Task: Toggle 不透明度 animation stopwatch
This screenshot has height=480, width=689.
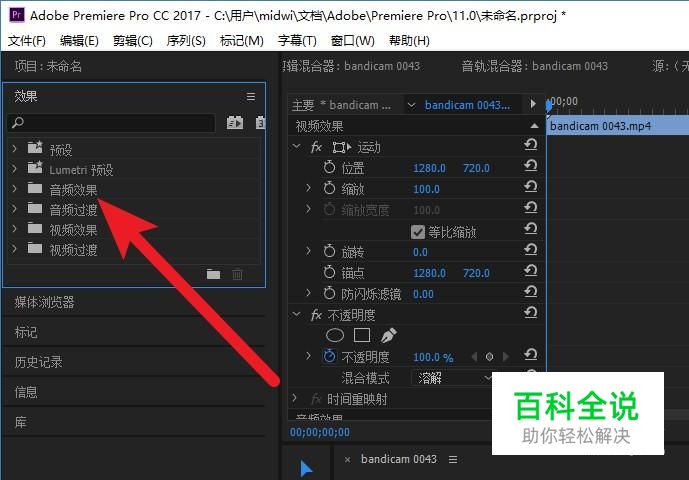Action: click(x=329, y=356)
